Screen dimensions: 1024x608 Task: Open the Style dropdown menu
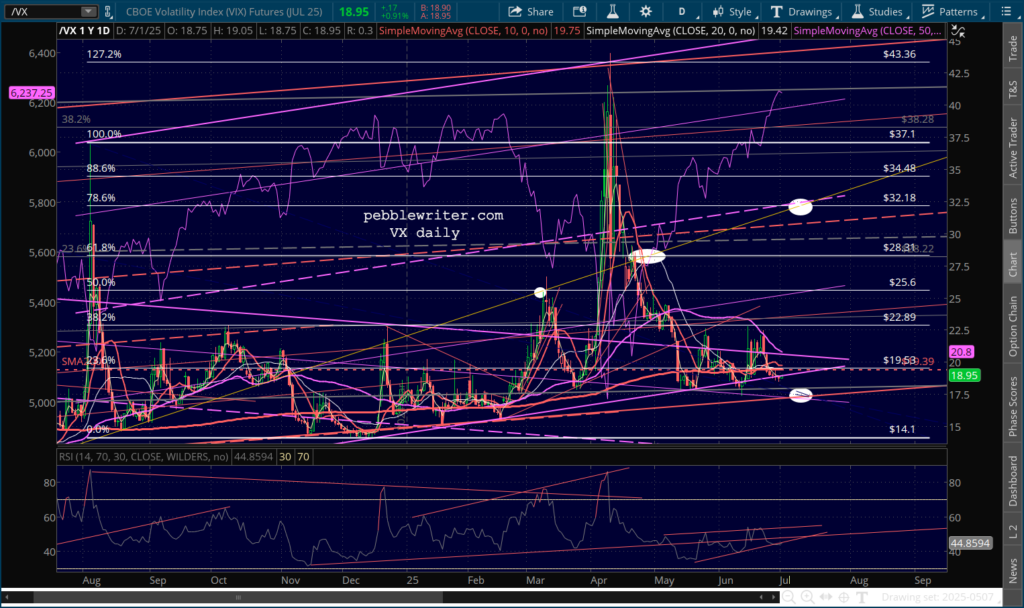pyautogui.click(x=731, y=12)
